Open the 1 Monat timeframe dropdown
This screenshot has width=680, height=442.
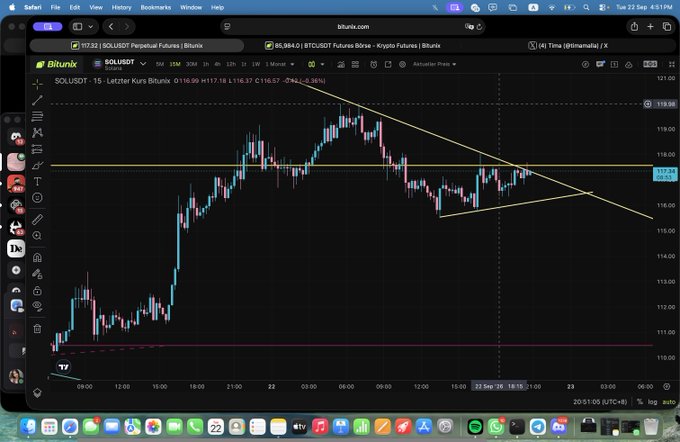click(280, 64)
